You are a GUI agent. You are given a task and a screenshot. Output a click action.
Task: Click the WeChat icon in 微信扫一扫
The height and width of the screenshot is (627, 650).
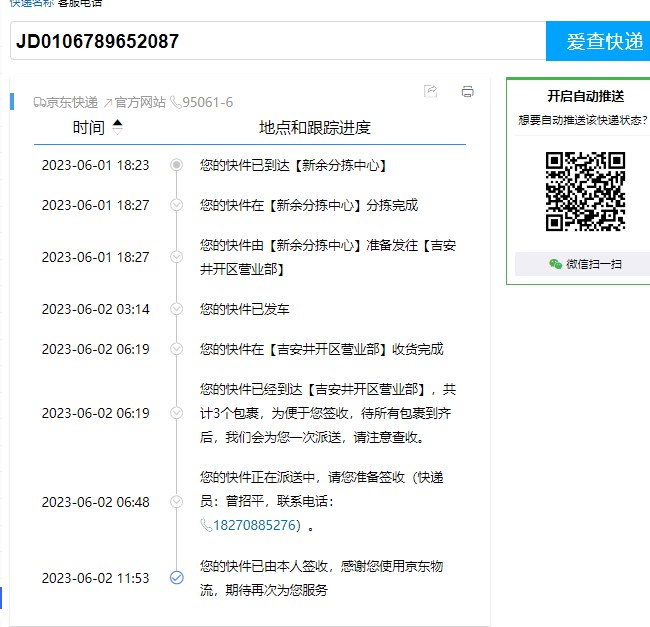point(555,264)
